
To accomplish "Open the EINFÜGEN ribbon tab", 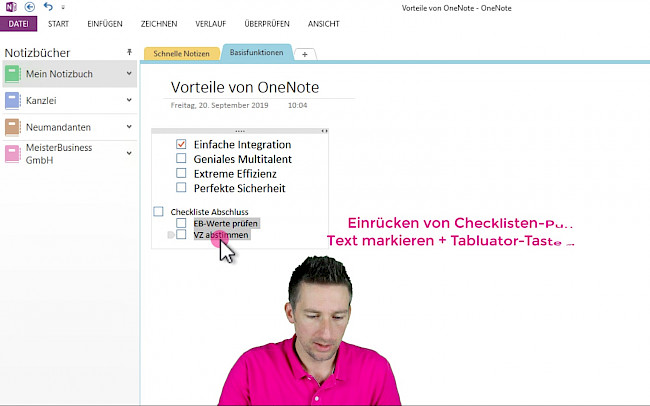I will 105,24.
